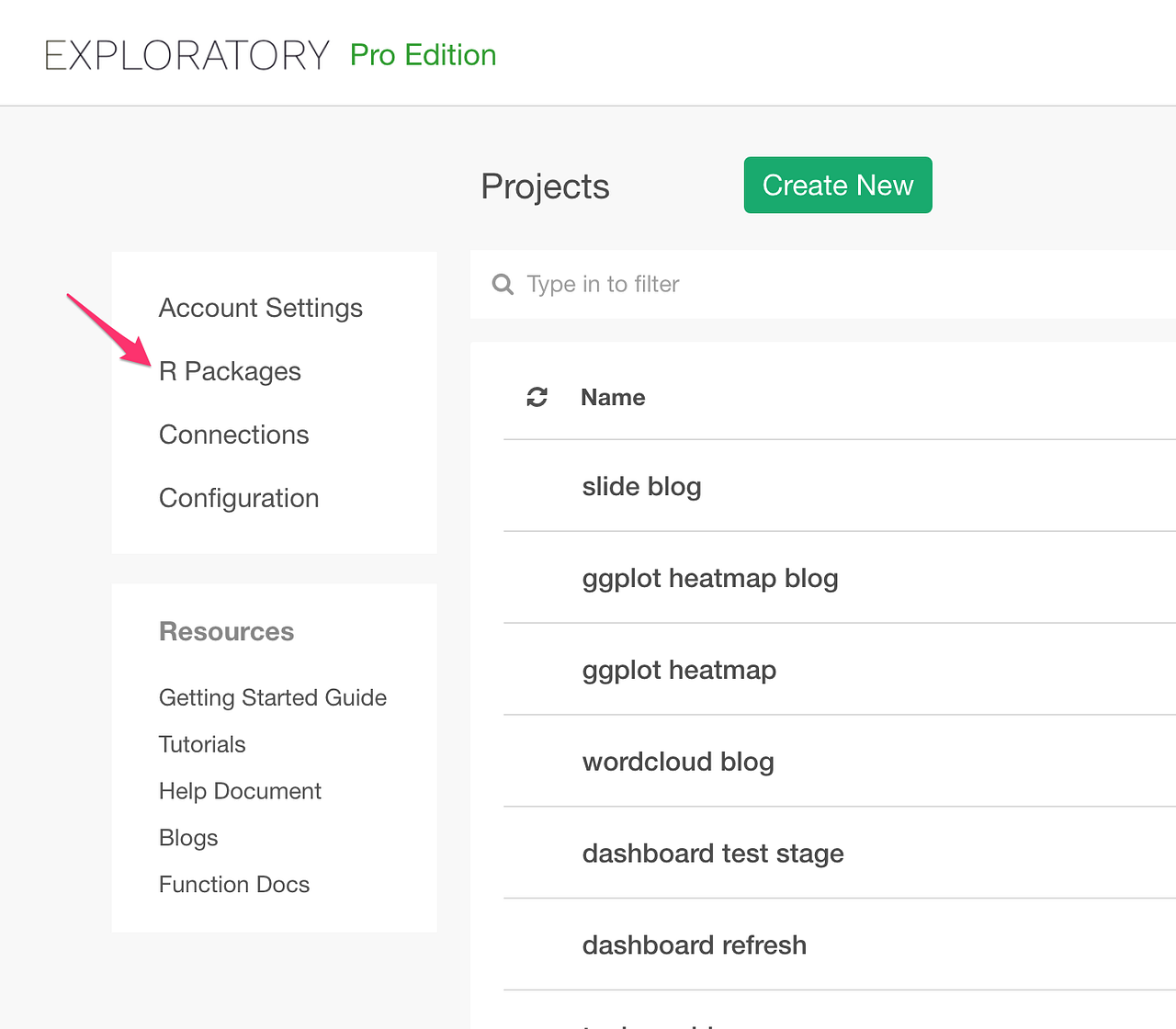Screen dimensions: 1176x1029
Task: Open R Packages menu item
Action: (x=230, y=371)
